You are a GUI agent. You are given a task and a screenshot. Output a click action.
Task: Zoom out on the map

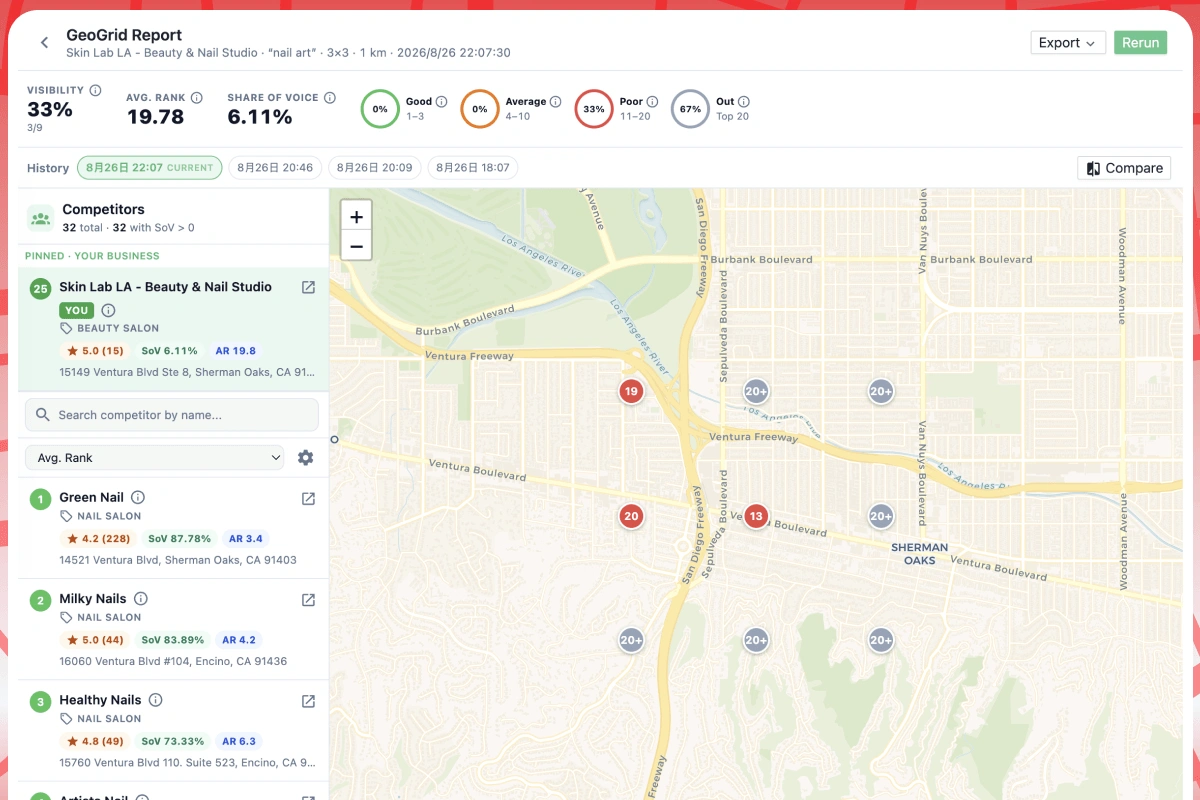coord(356,245)
